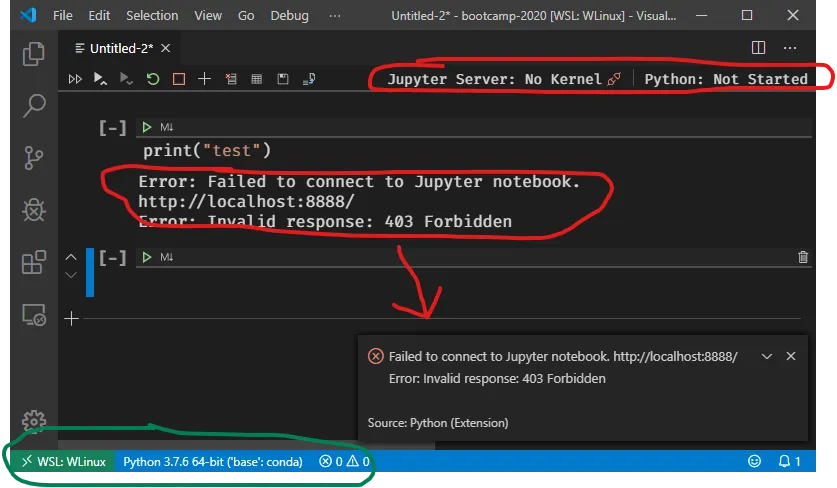Viewport: 837px width, 488px height.
Task: Switch second cell to Markdown
Action: coord(167,257)
